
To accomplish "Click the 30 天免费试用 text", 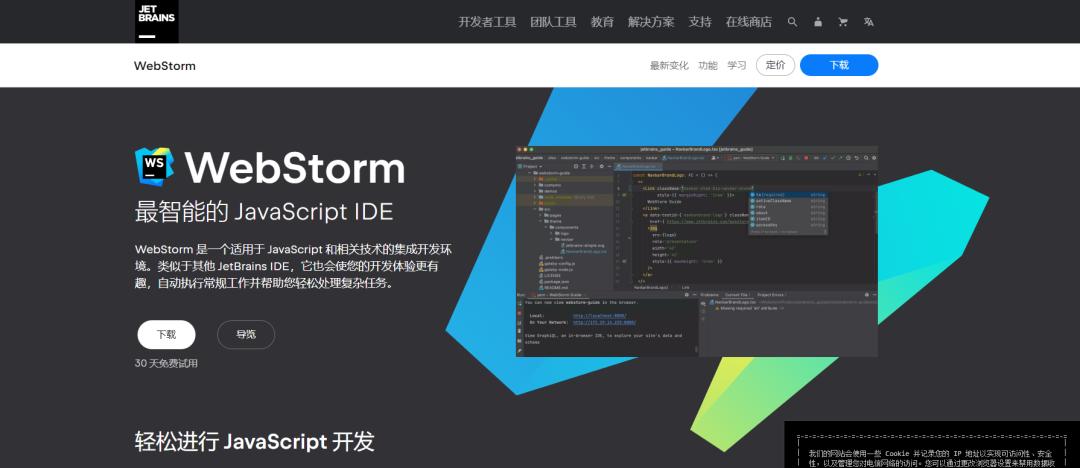I will point(166,363).
